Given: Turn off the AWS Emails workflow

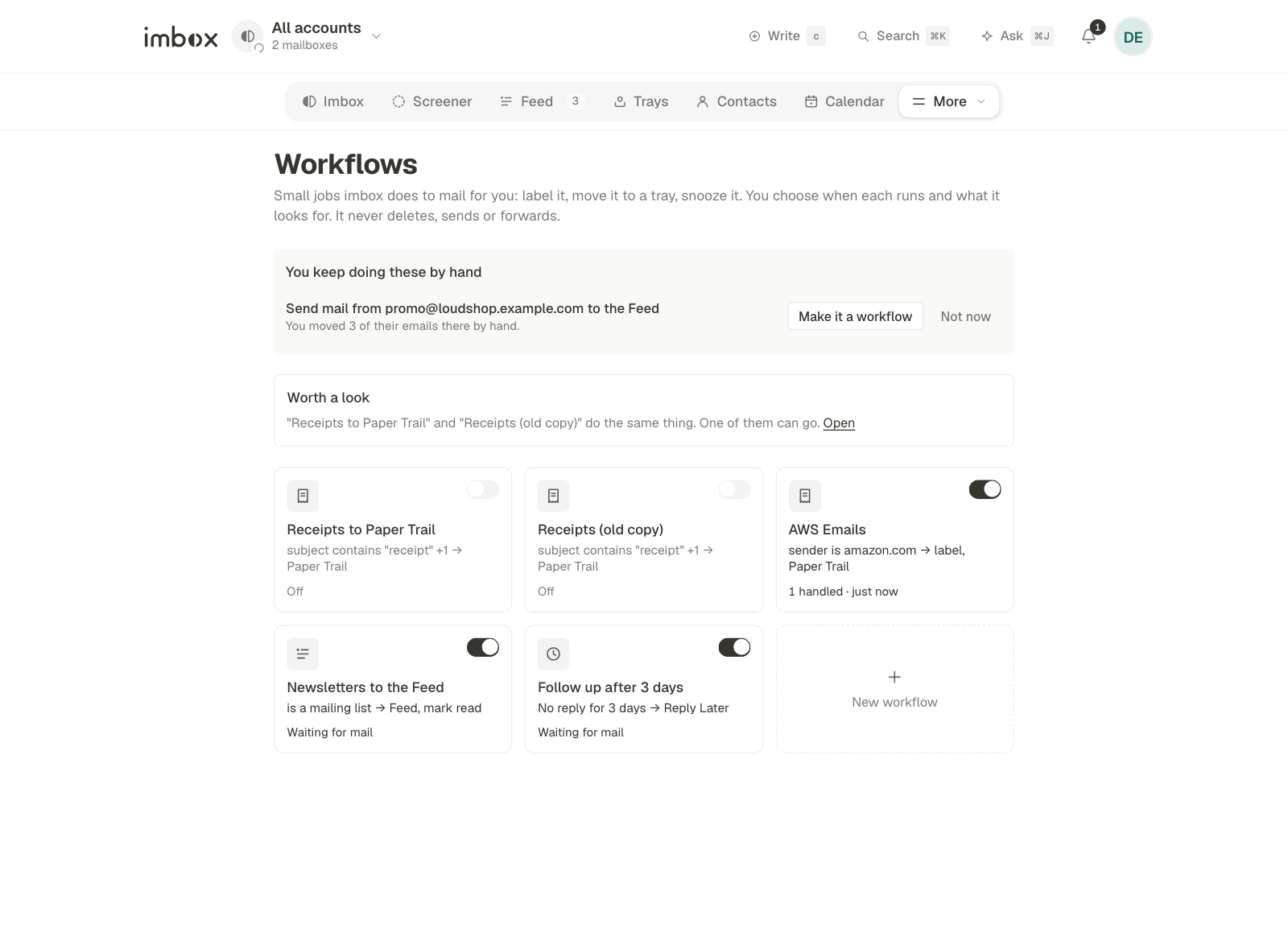Looking at the screenshot, I should coord(985,489).
